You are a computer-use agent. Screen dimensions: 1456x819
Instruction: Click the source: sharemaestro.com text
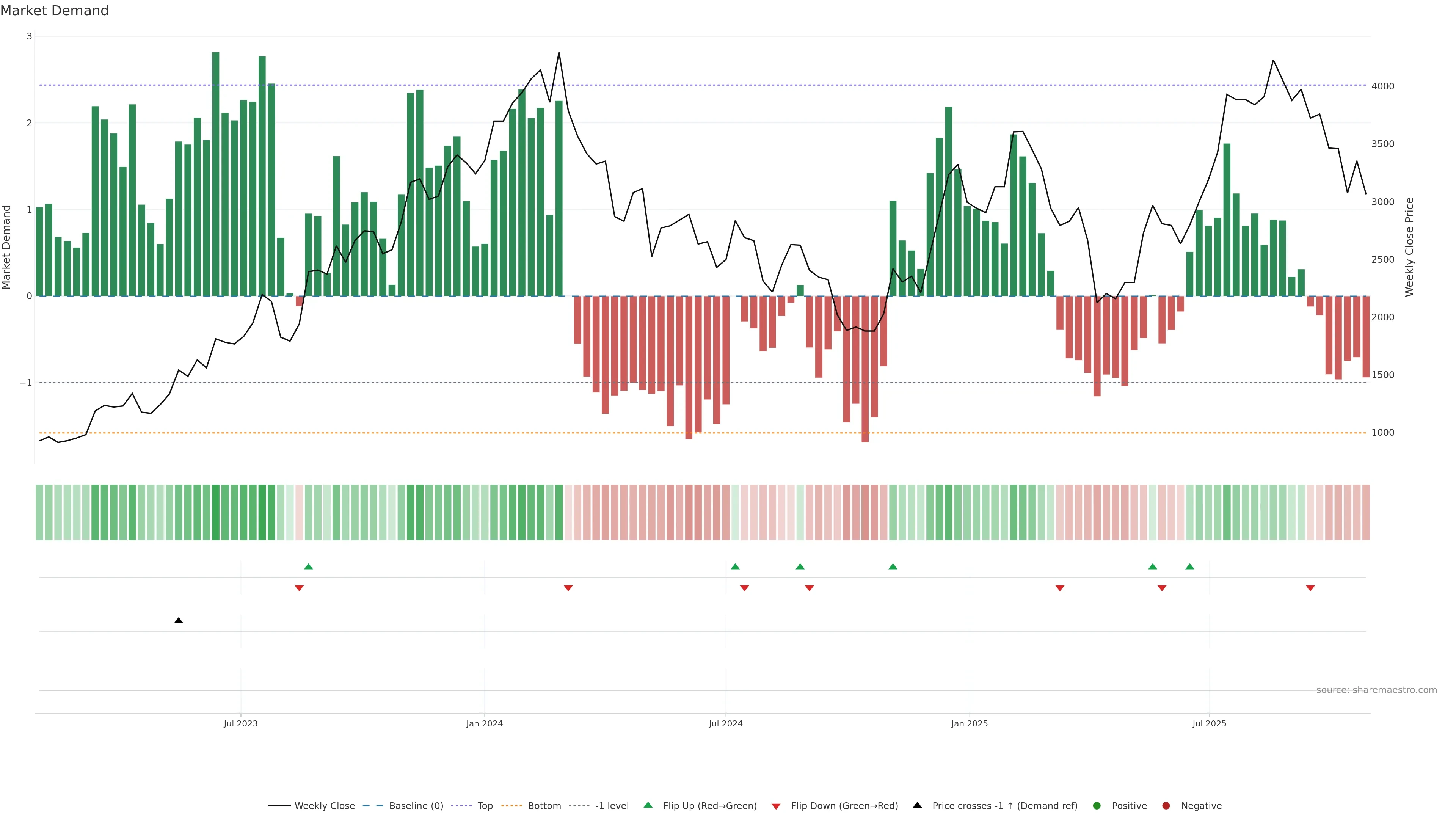[1376, 690]
